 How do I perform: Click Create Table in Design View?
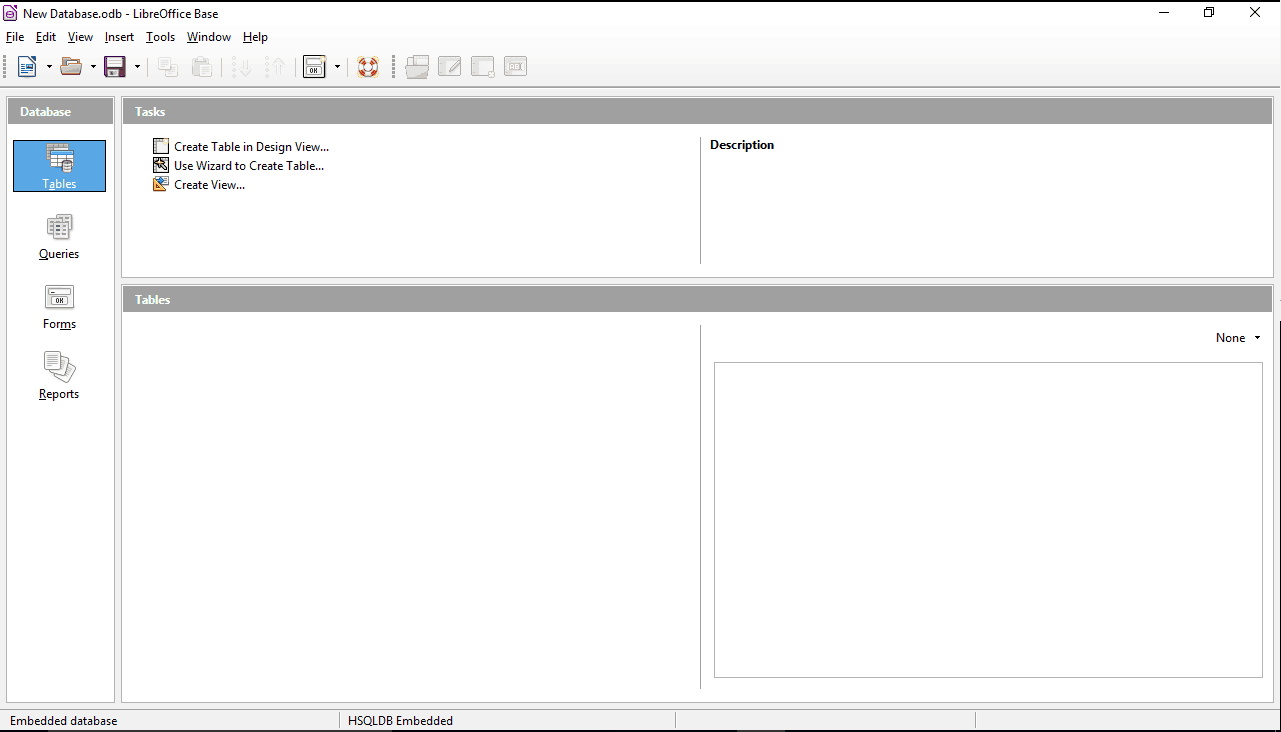pos(251,147)
